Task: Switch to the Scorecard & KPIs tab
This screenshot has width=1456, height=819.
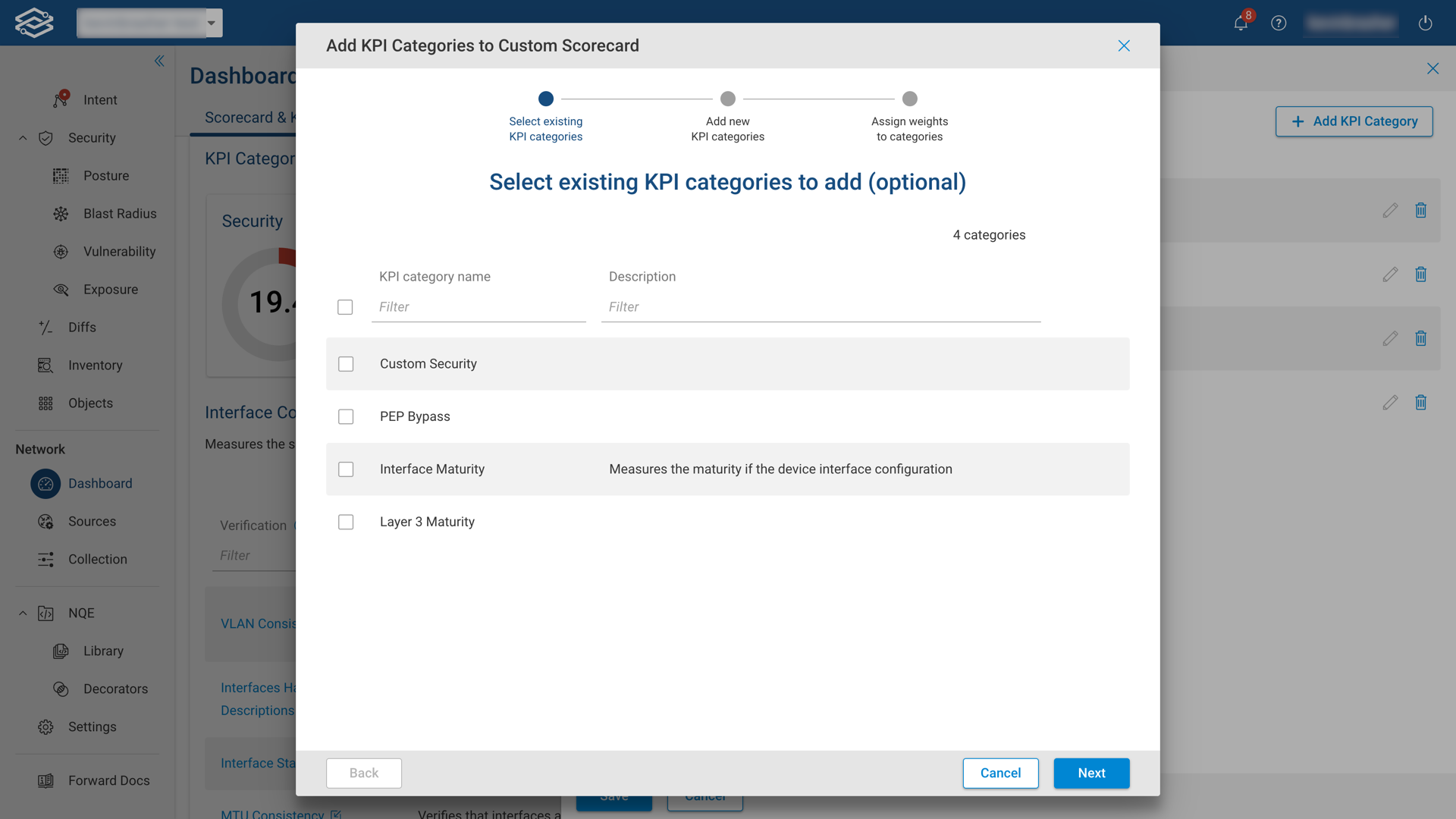Action: coord(250,118)
